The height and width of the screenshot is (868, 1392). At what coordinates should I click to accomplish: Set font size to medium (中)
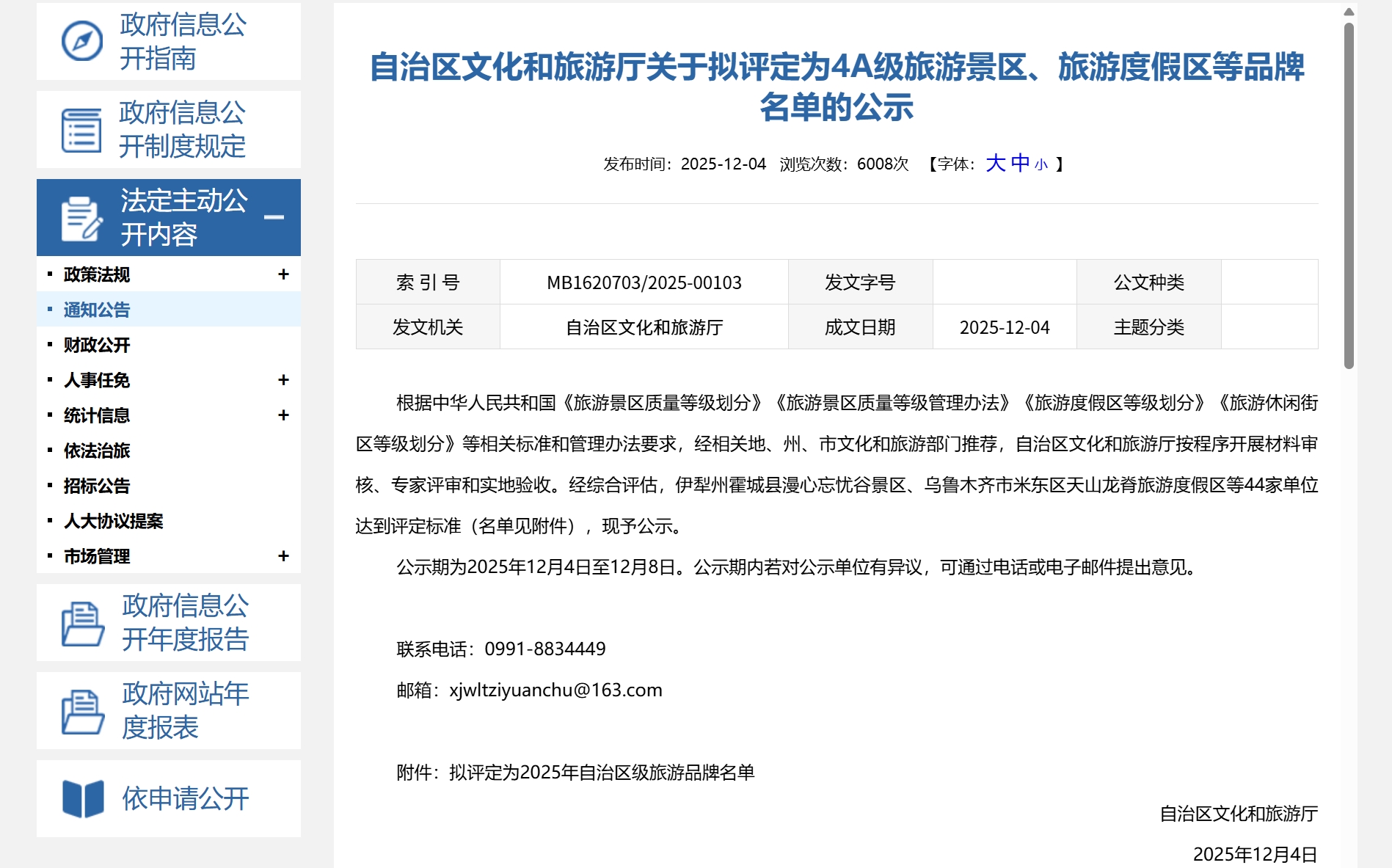pyautogui.click(x=1020, y=163)
